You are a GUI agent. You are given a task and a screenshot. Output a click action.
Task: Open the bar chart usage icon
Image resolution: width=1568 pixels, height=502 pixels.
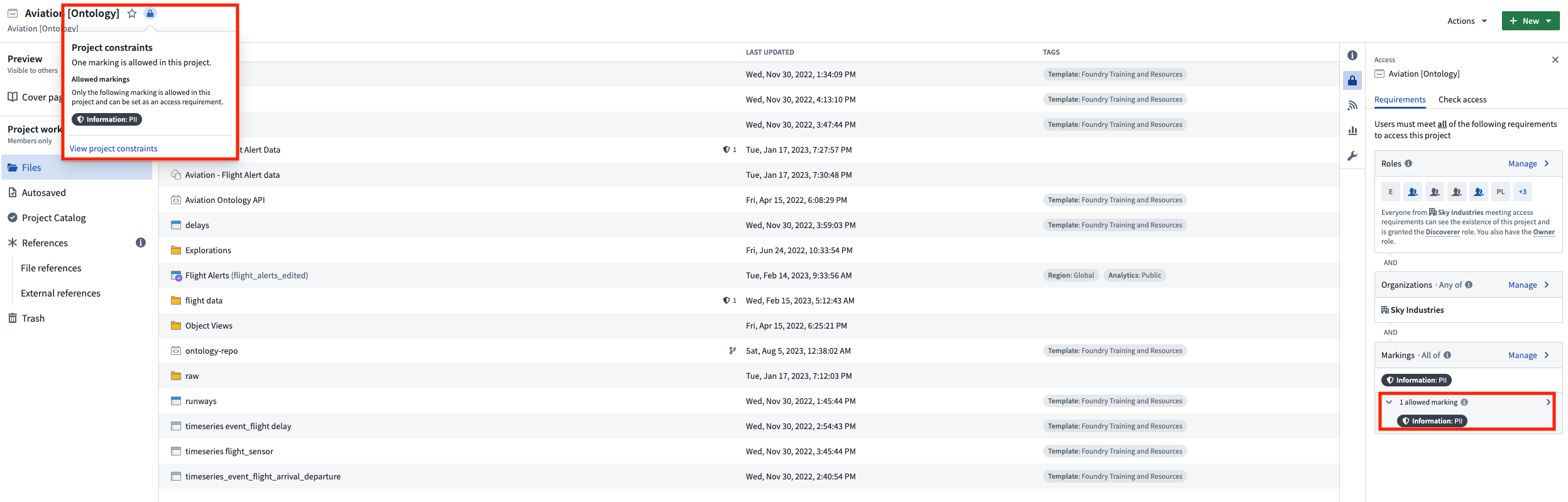point(1352,131)
